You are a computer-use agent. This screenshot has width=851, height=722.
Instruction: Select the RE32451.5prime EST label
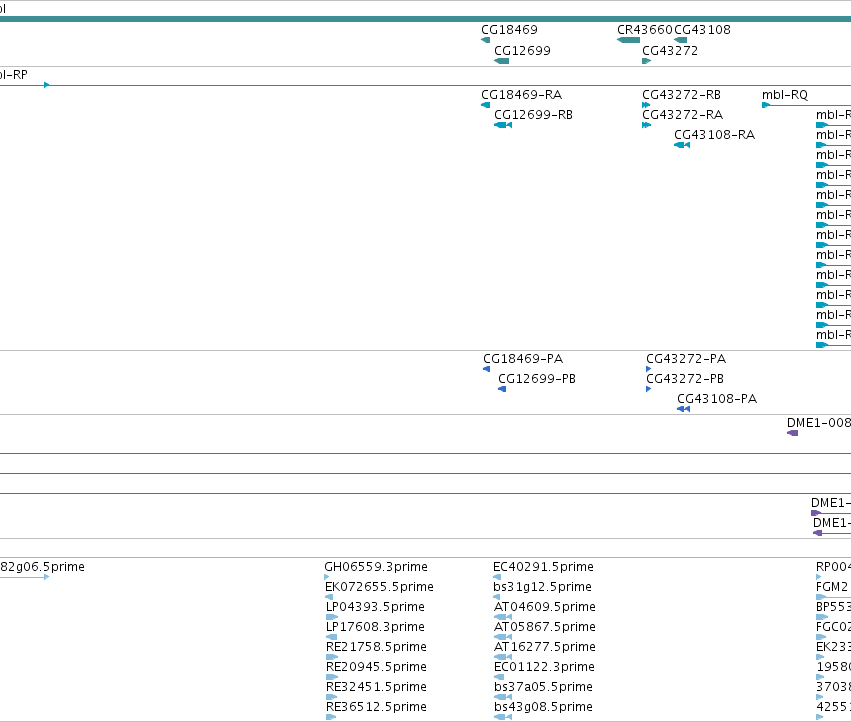(376, 687)
